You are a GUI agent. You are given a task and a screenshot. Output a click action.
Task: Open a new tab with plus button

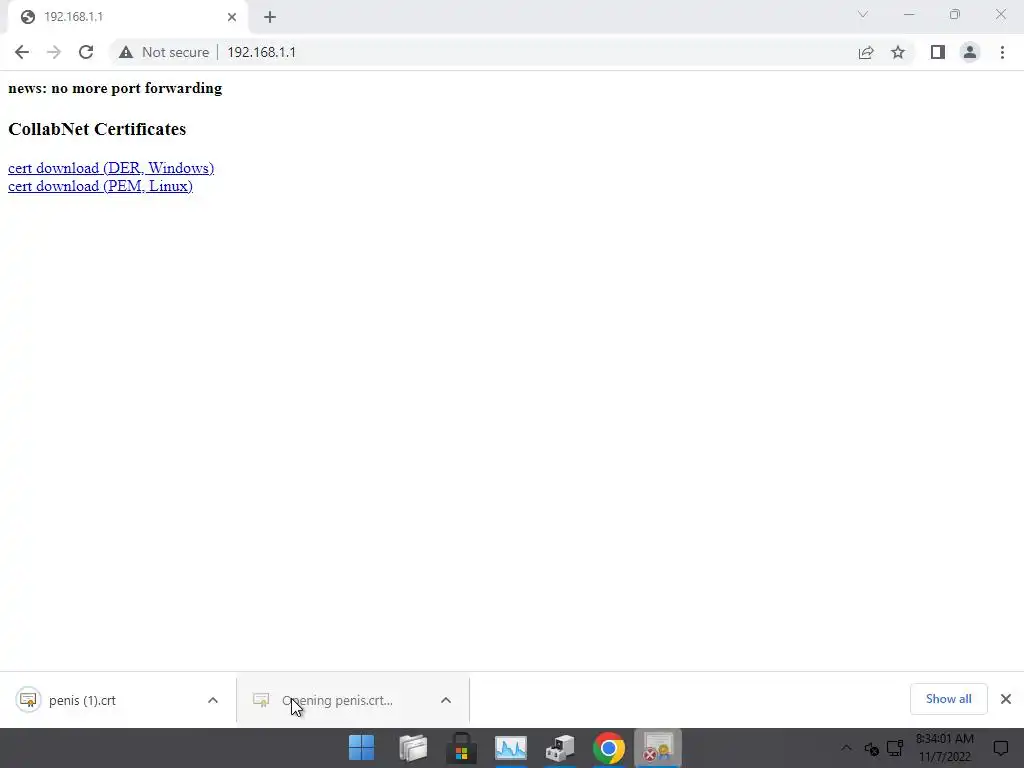point(270,17)
